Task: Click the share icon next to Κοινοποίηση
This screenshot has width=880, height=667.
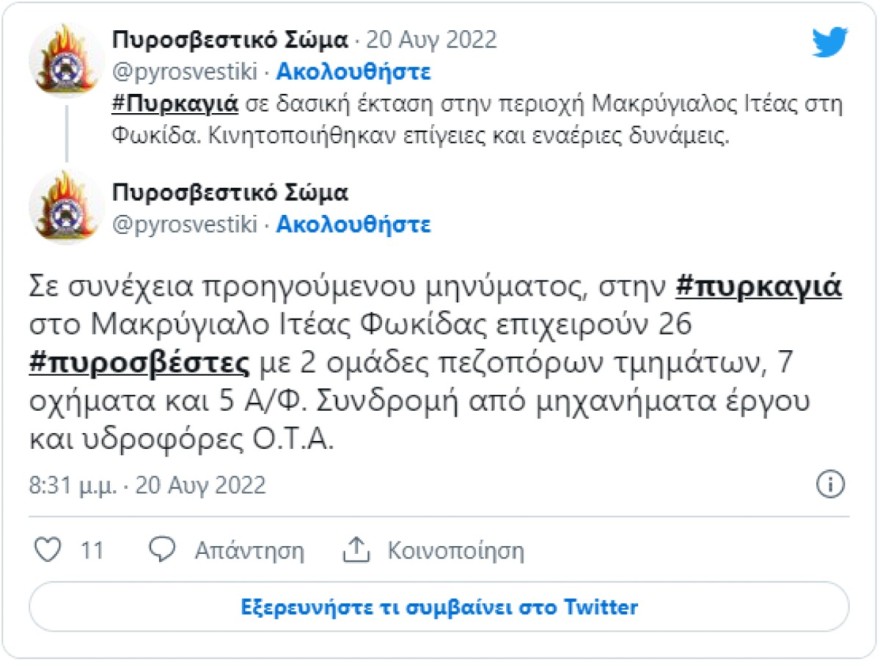Action: [x=355, y=548]
